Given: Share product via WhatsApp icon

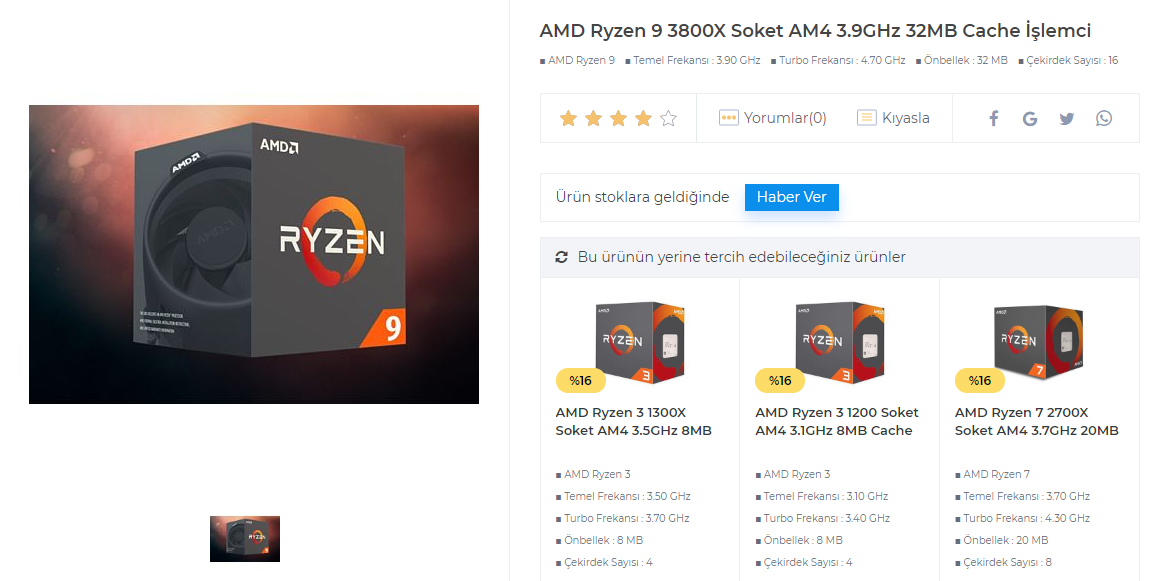Looking at the screenshot, I should pyautogui.click(x=1104, y=118).
